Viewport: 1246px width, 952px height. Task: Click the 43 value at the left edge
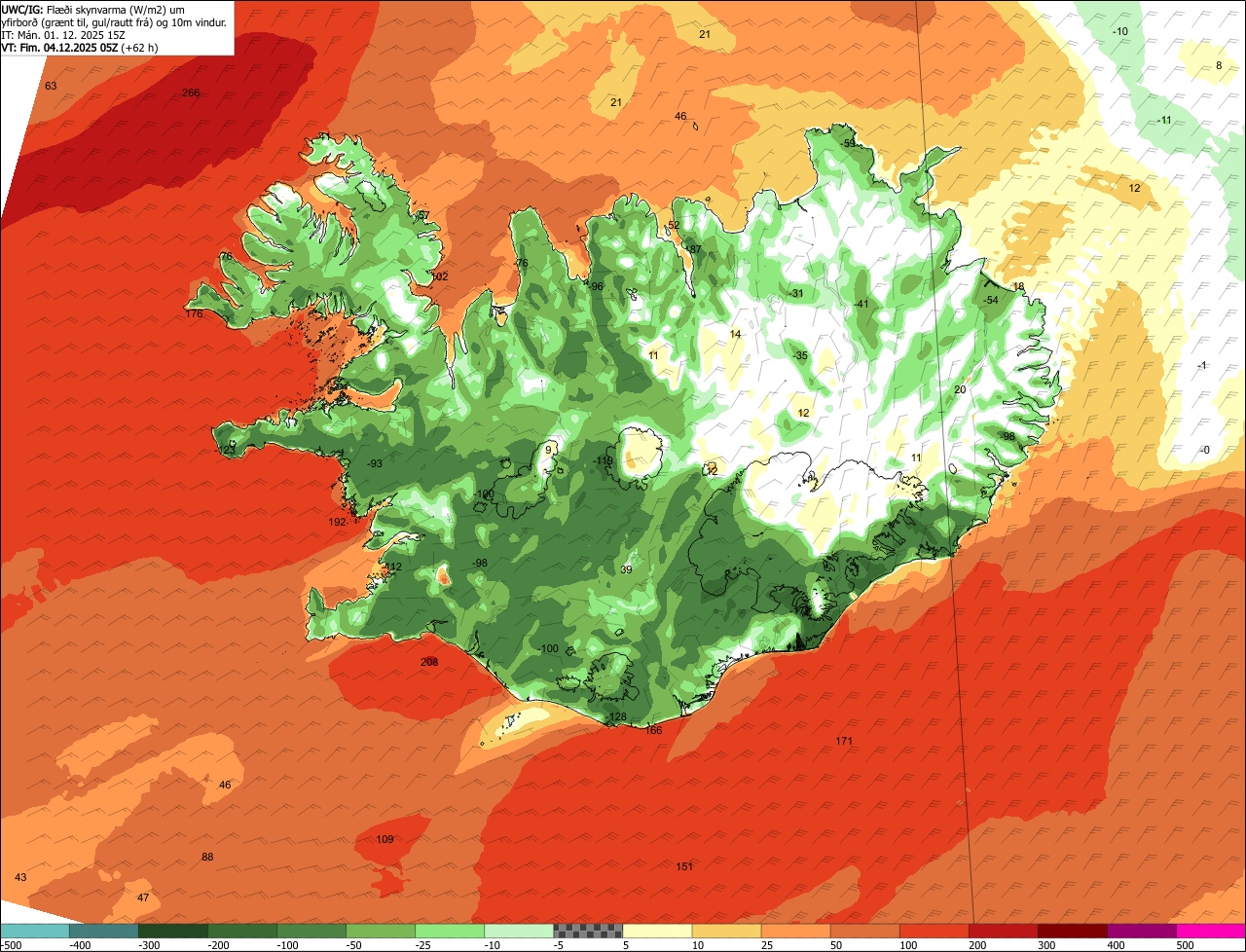pos(20,878)
